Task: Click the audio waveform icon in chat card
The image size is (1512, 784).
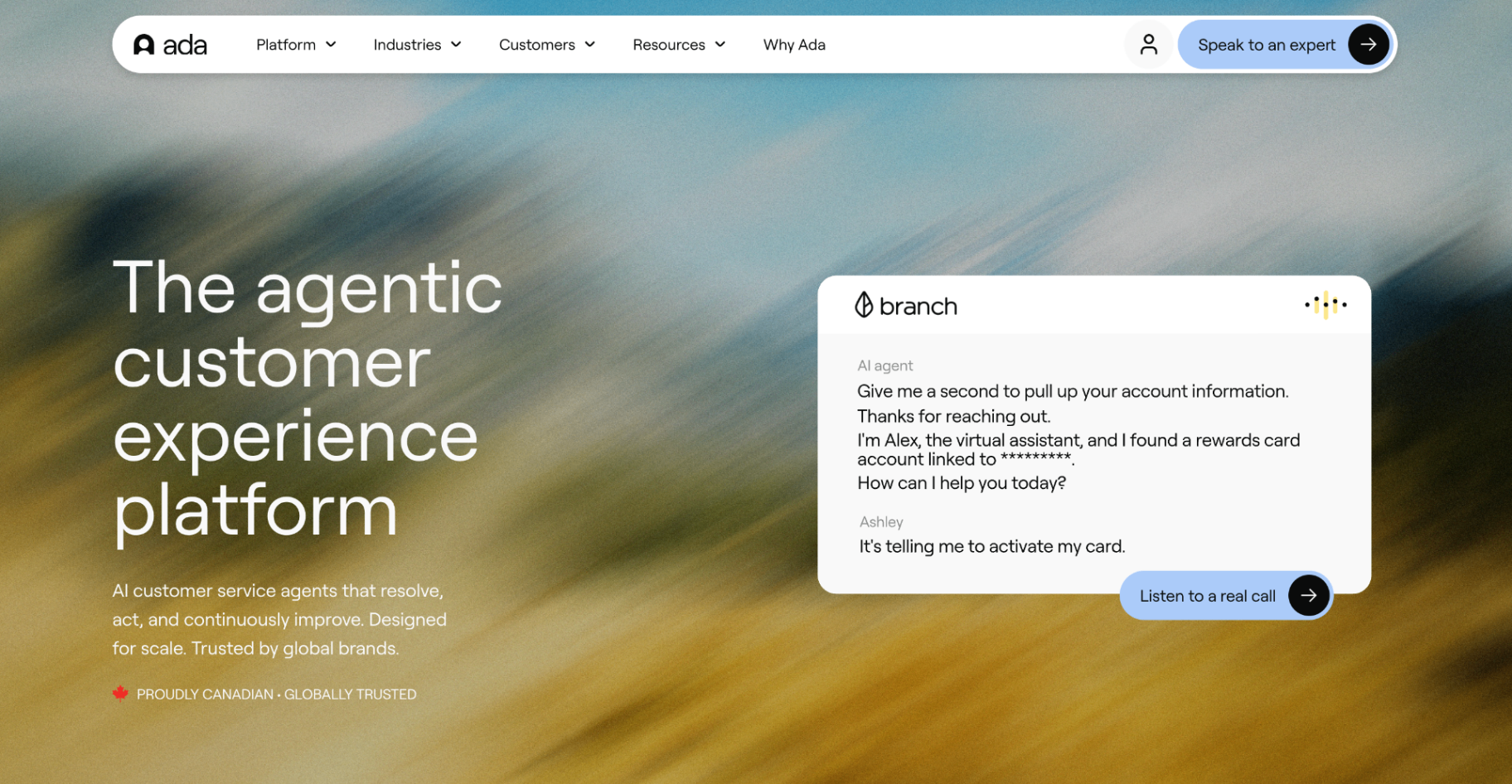Action: 1325,305
